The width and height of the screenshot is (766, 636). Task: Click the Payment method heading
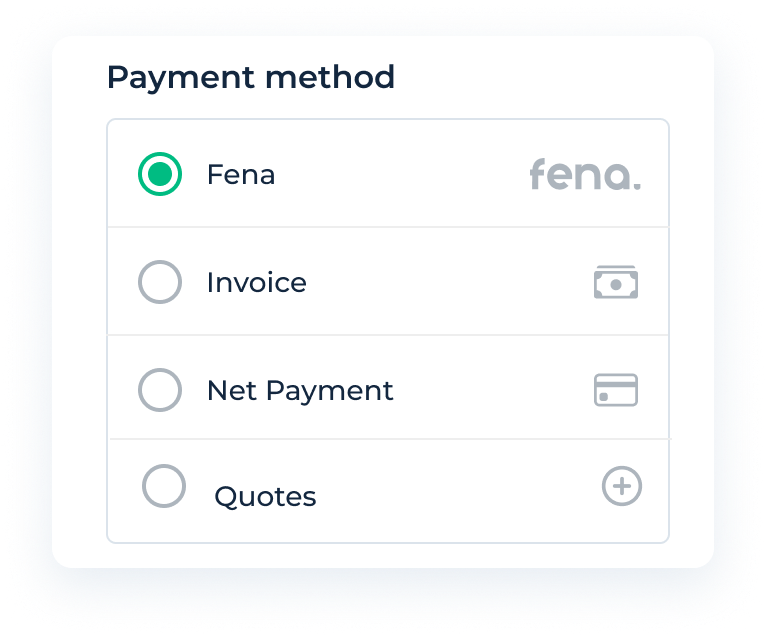(x=250, y=77)
